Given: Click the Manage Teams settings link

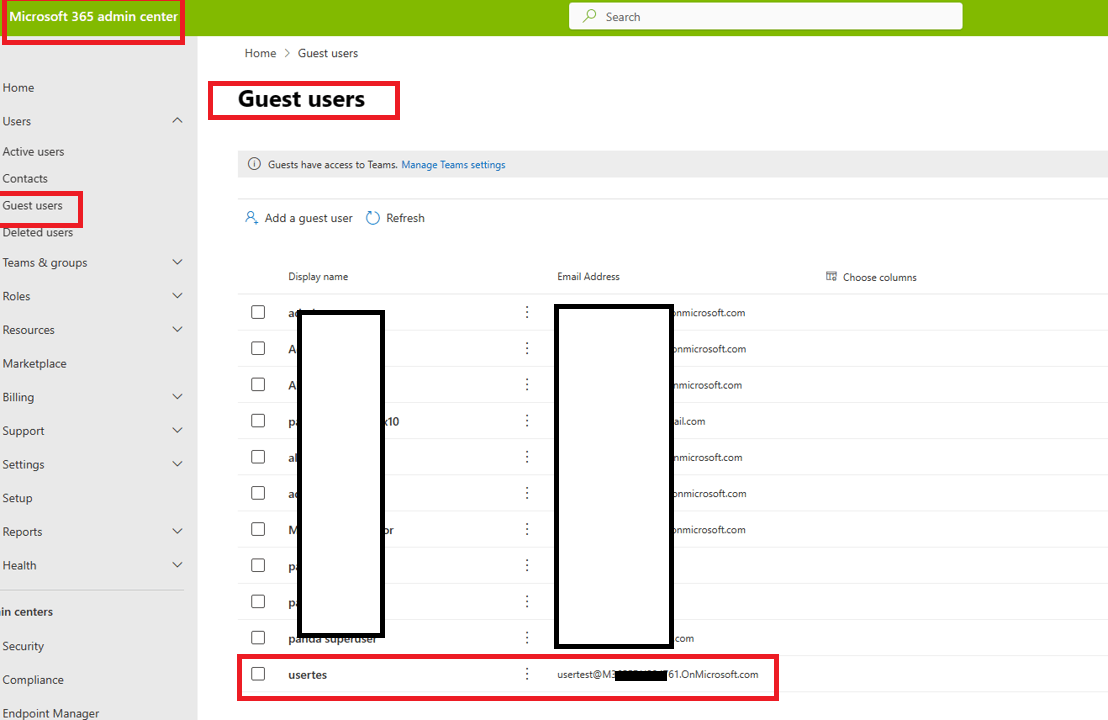Looking at the screenshot, I should (x=453, y=165).
